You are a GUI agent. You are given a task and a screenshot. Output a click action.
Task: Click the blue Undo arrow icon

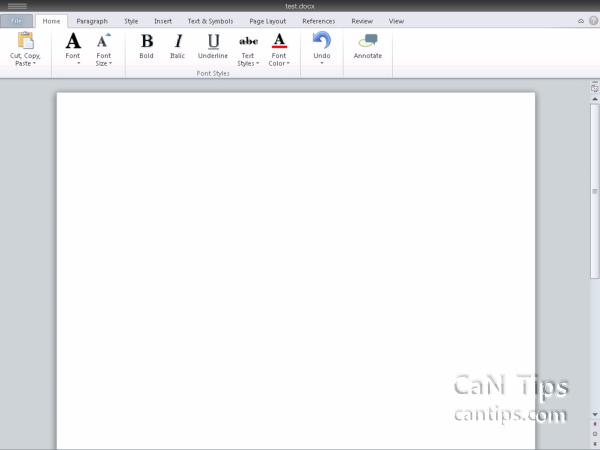[321, 40]
